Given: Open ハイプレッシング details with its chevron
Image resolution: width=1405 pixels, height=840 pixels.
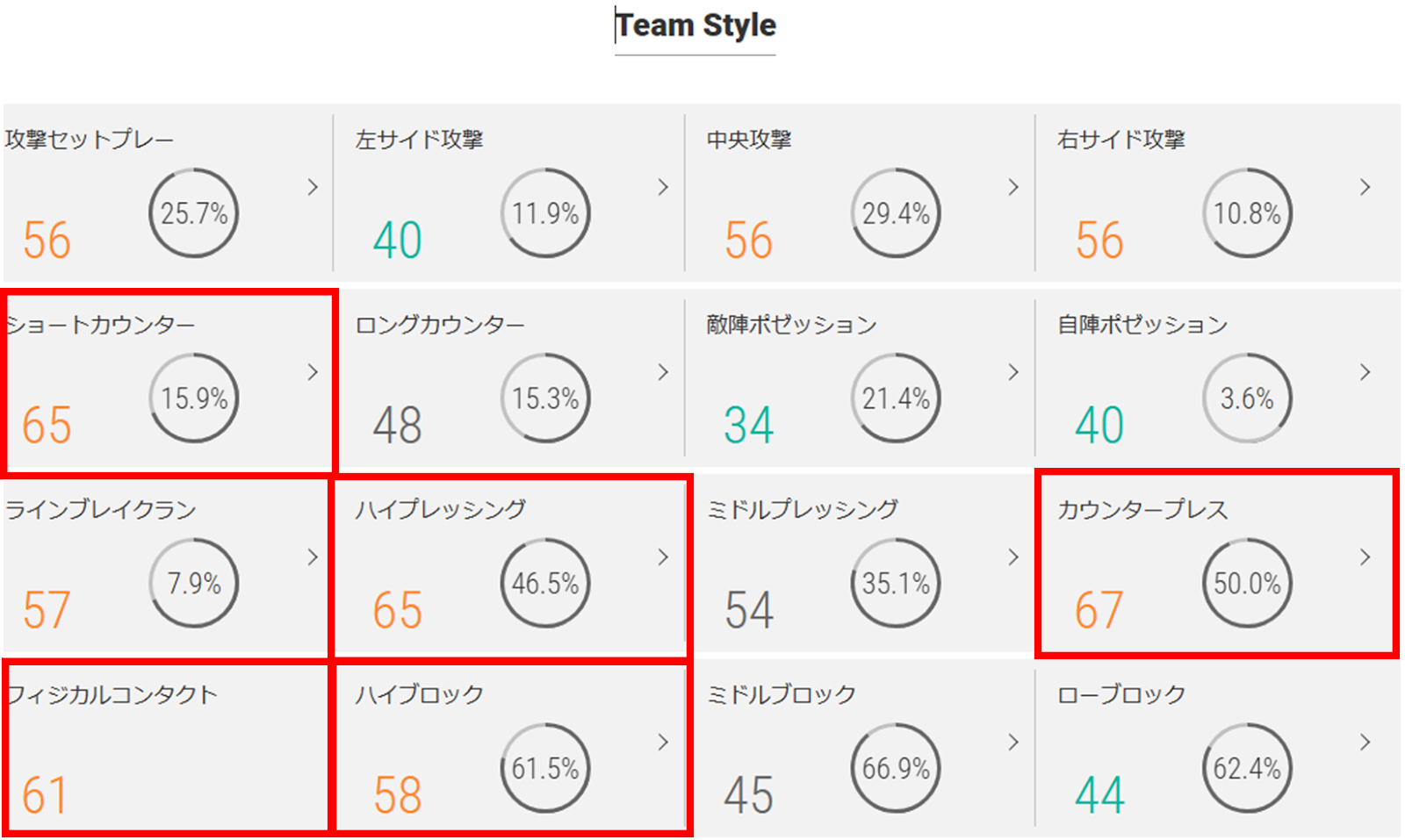Looking at the screenshot, I should pos(663,557).
